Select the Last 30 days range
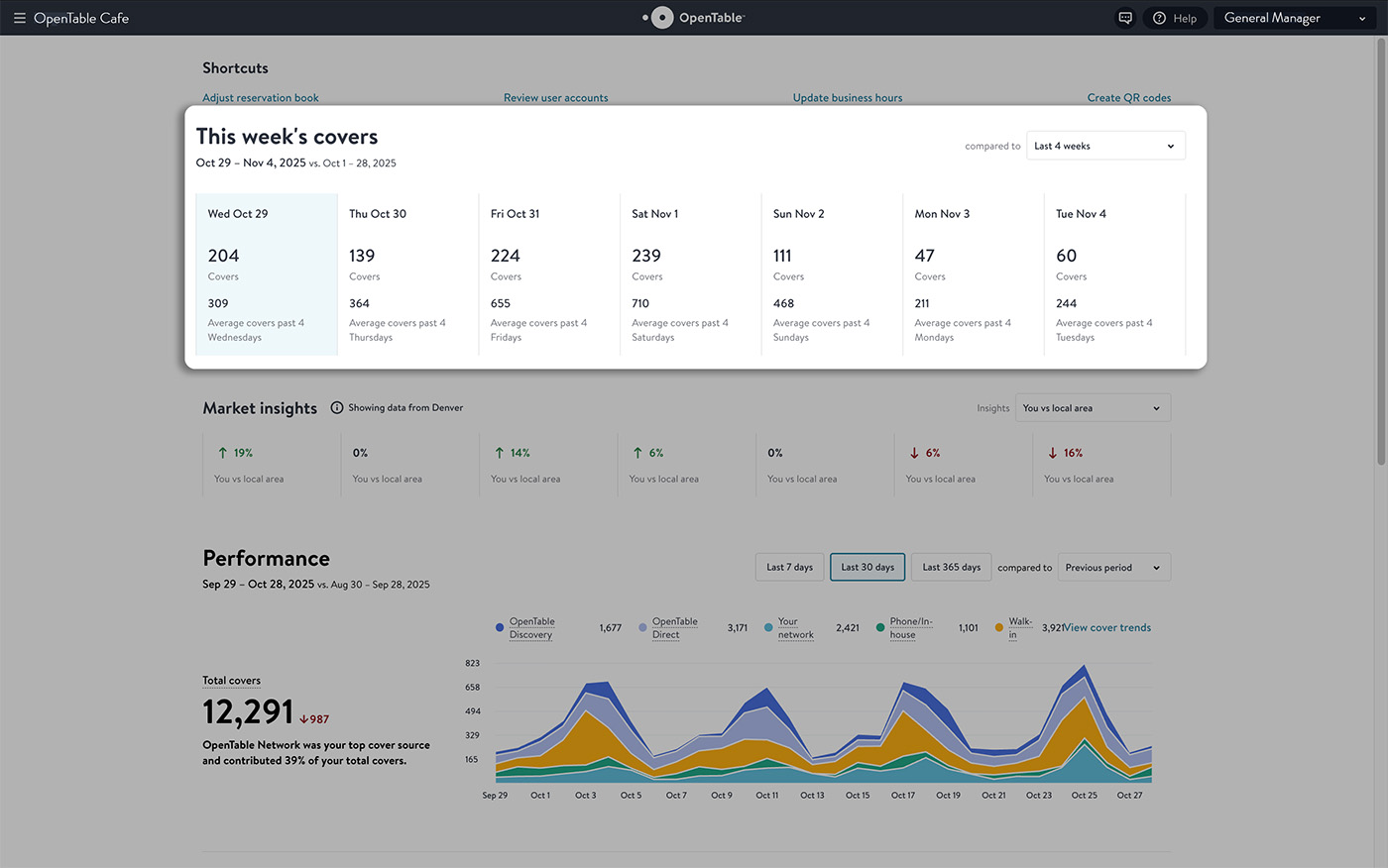Image resolution: width=1388 pixels, height=868 pixels. 867,567
